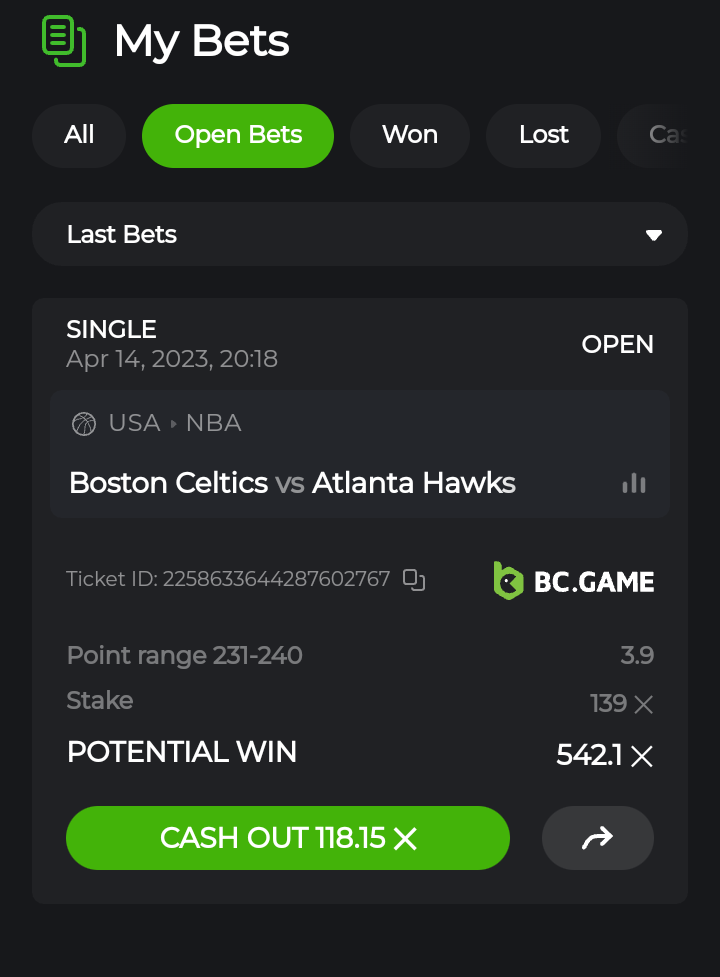Screen dimensions: 720x977
Task: Click the currency icon beside 542.1
Action: pyautogui.click(x=642, y=757)
